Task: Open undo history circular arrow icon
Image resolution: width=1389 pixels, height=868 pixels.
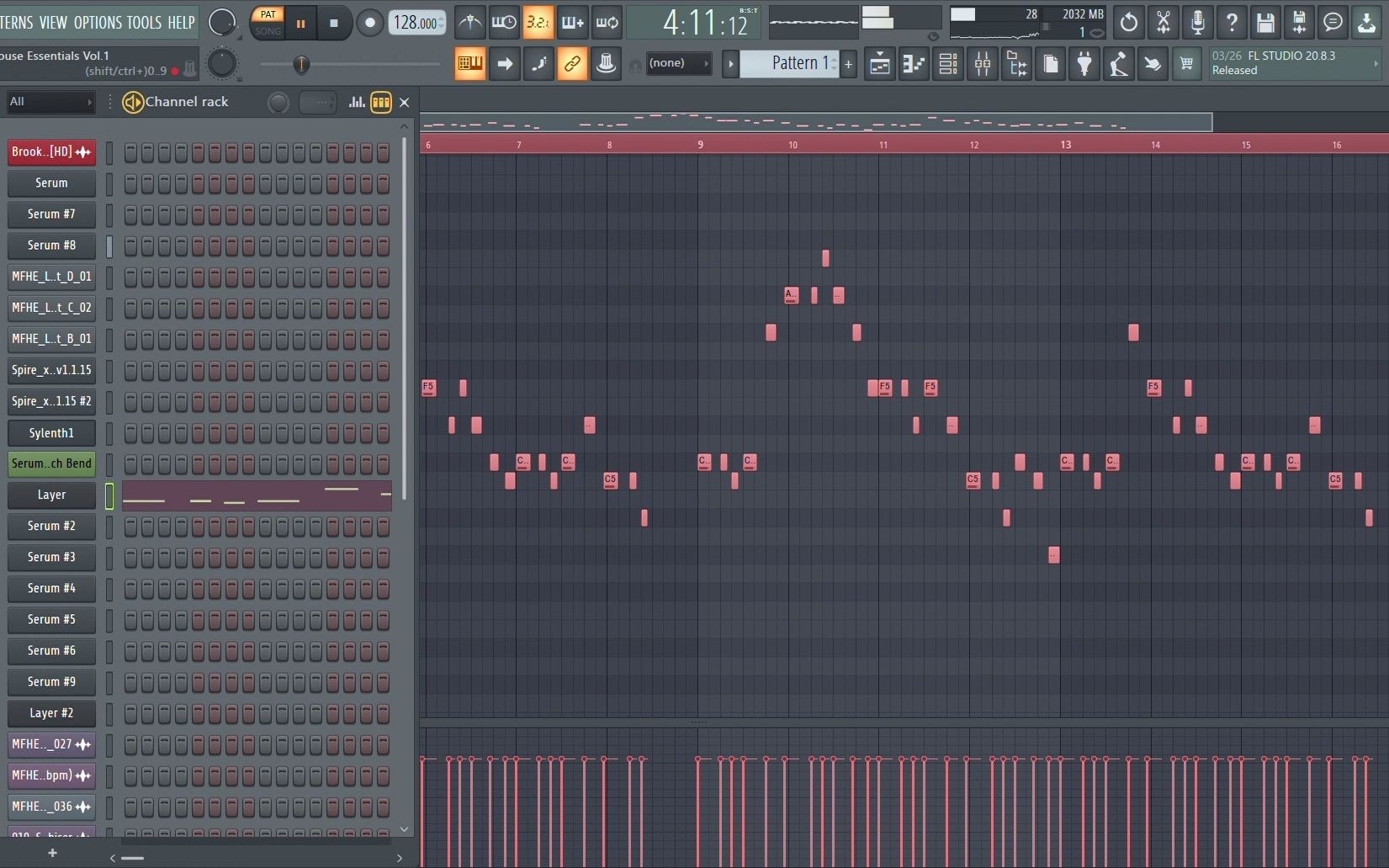Action: (x=1129, y=23)
